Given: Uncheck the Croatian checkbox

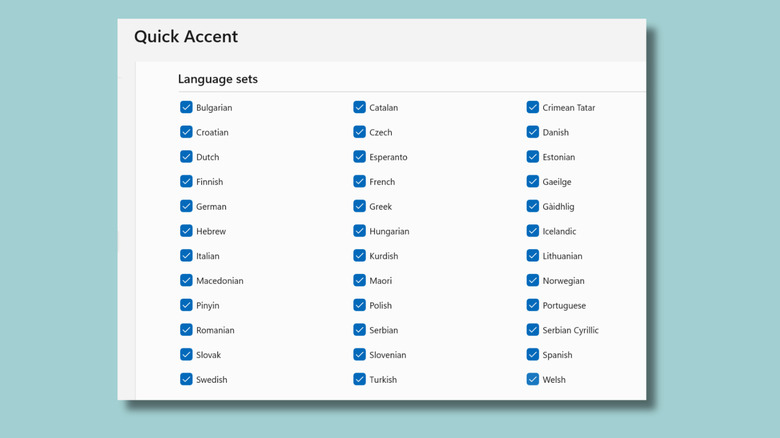Looking at the screenshot, I should click(x=186, y=132).
